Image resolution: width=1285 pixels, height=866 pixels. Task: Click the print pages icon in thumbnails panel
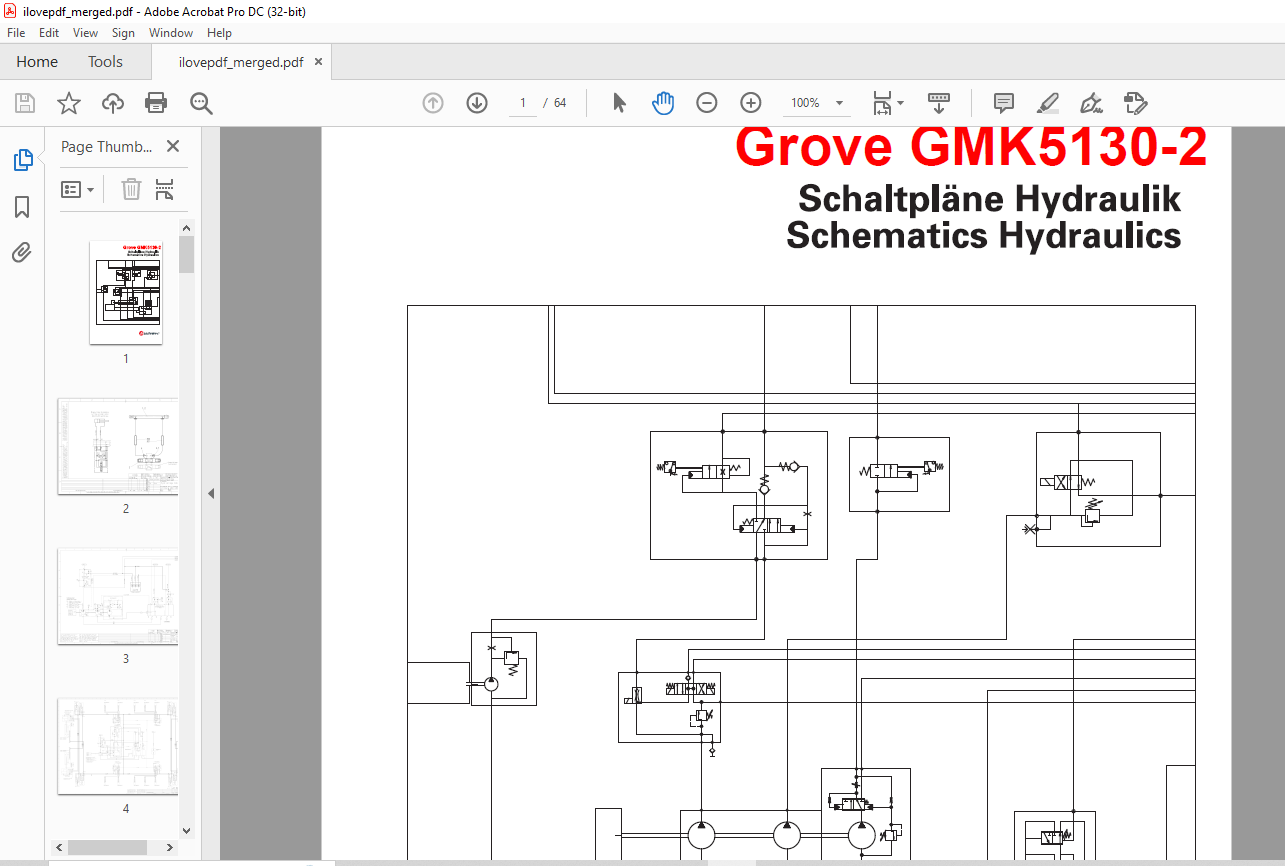165,189
